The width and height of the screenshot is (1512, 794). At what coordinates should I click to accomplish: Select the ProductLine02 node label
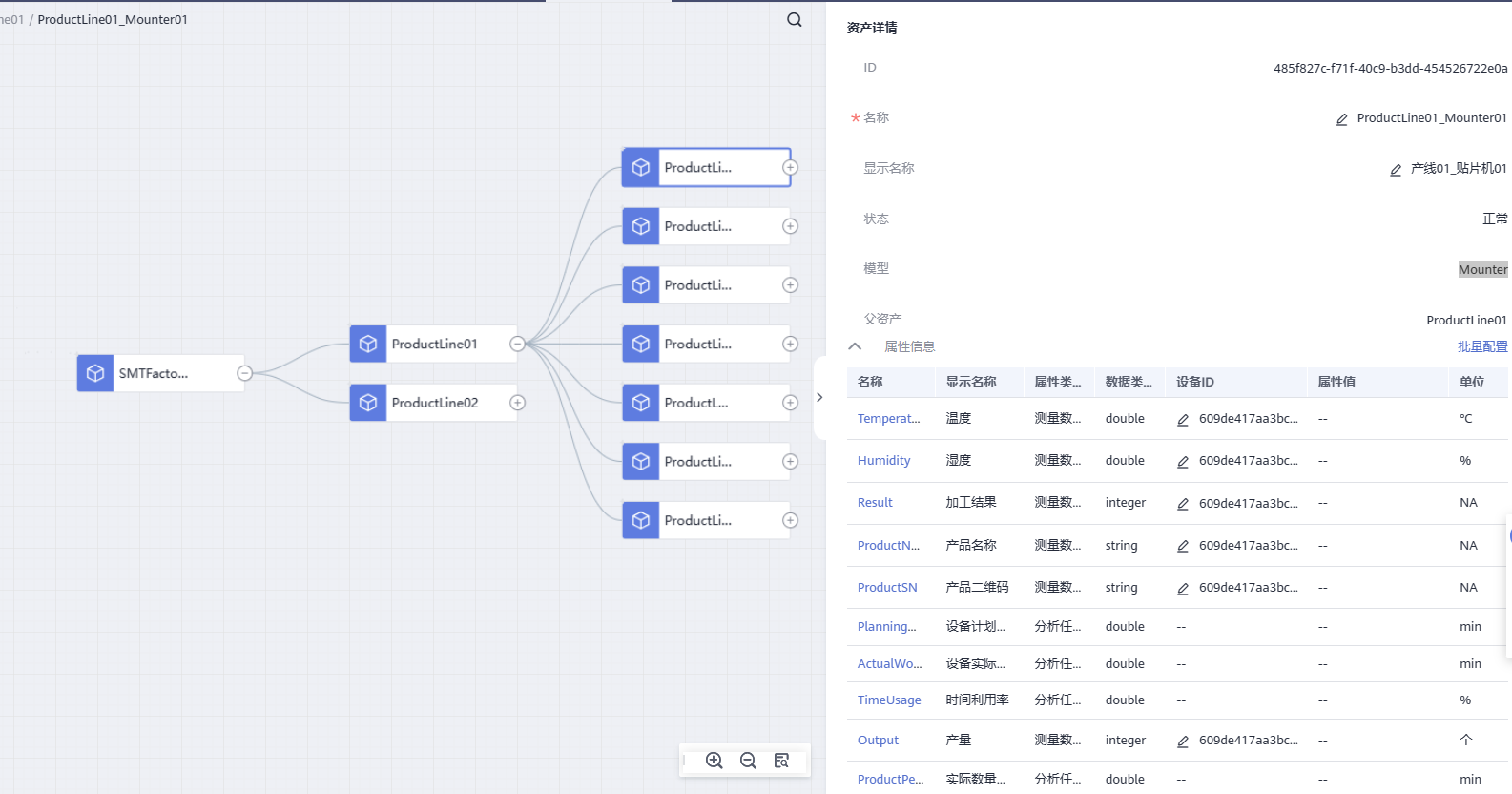coord(435,403)
